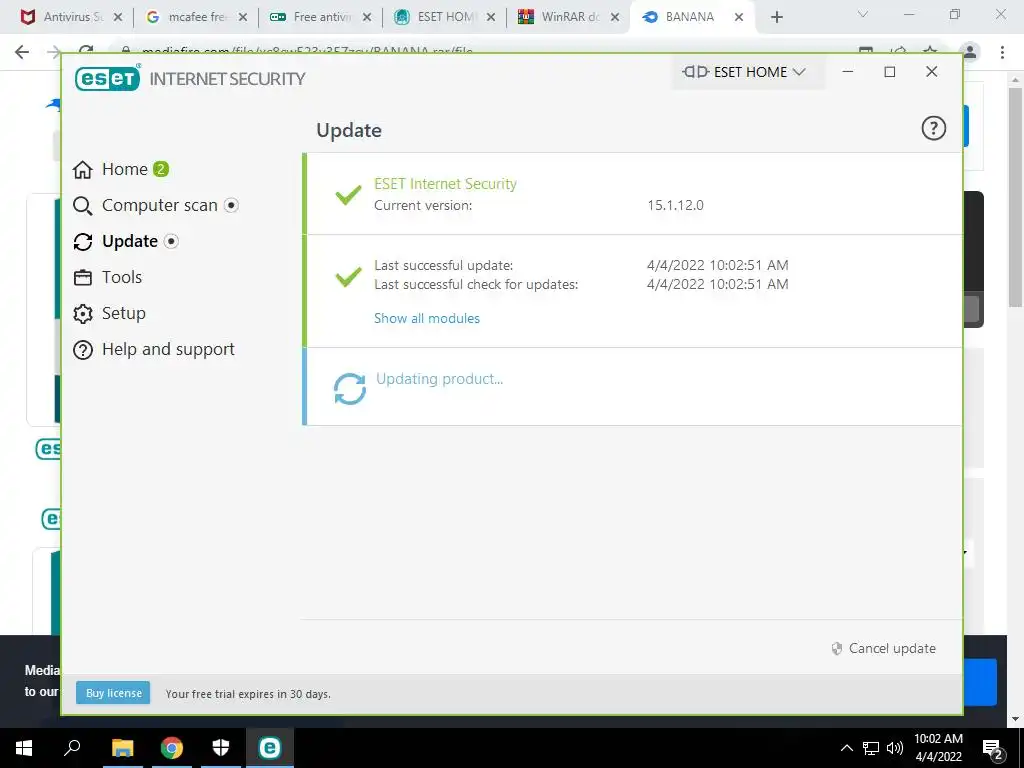The height and width of the screenshot is (768, 1024).
Task: Click the Buy license button
Action: tap(113, 693)
